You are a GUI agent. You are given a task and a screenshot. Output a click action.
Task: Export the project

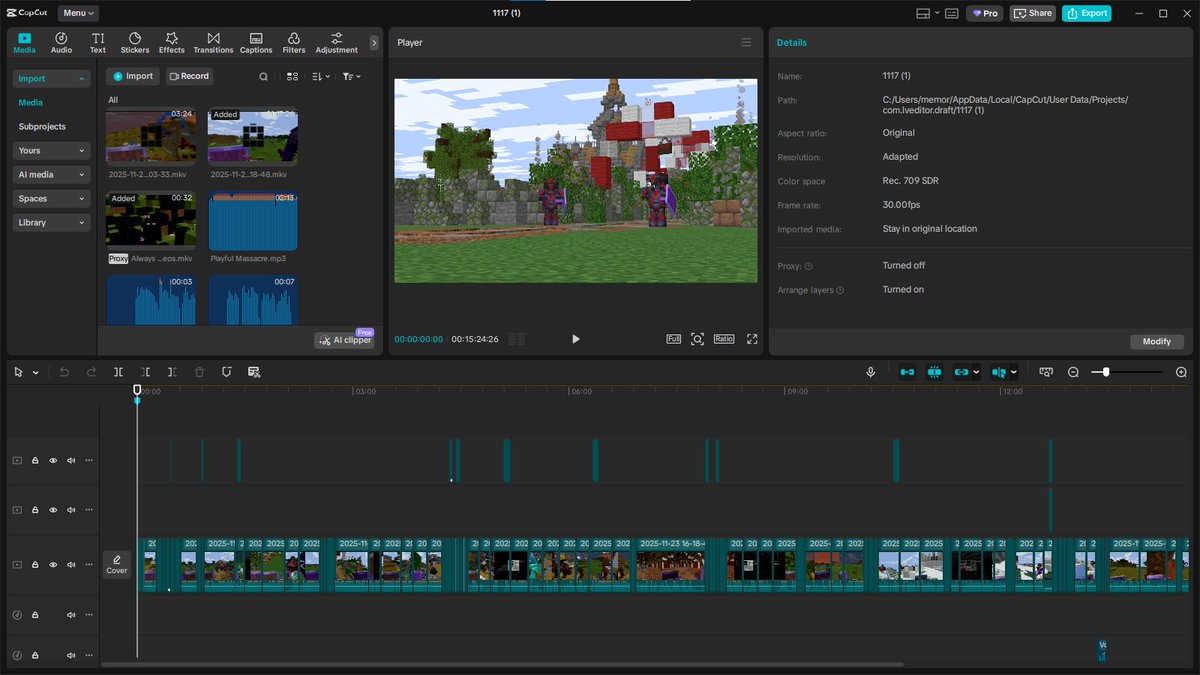click(x=1087, y=13)
